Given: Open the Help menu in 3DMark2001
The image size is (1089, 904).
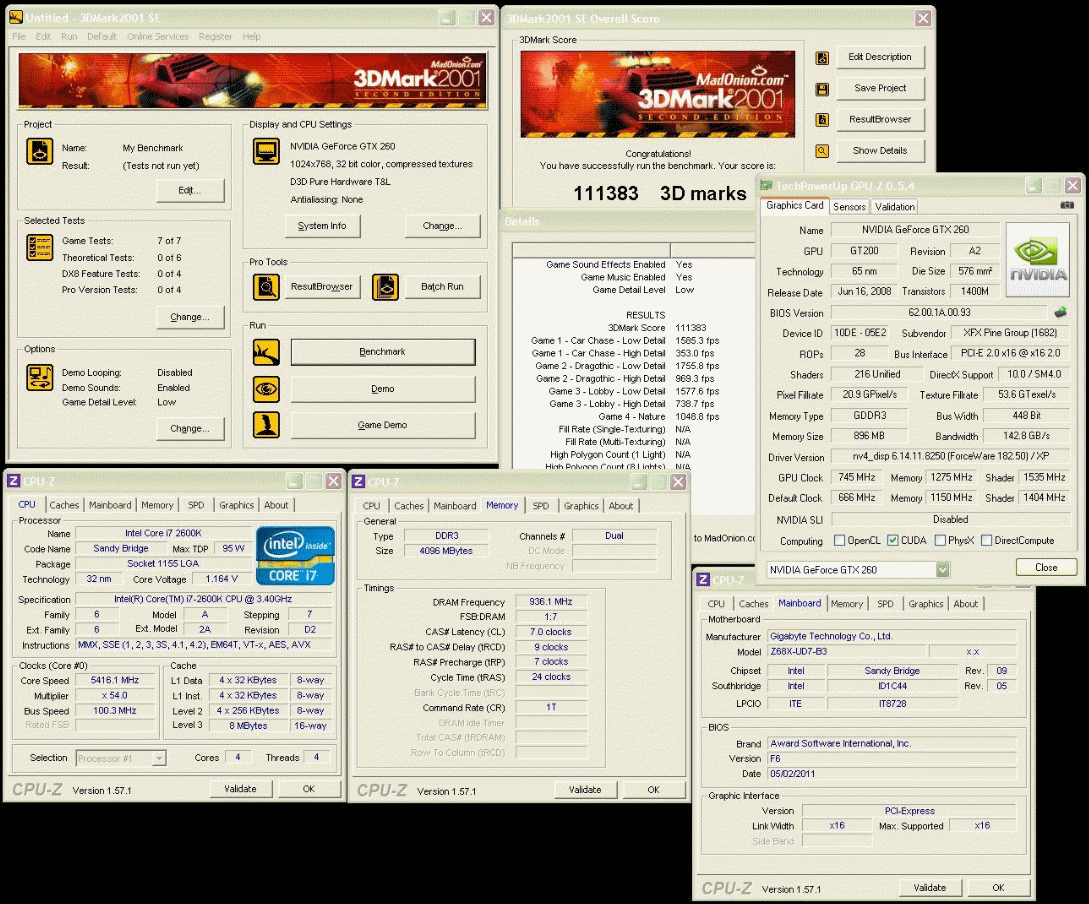Looking at the screenshot, I should [x=251, y=37].
